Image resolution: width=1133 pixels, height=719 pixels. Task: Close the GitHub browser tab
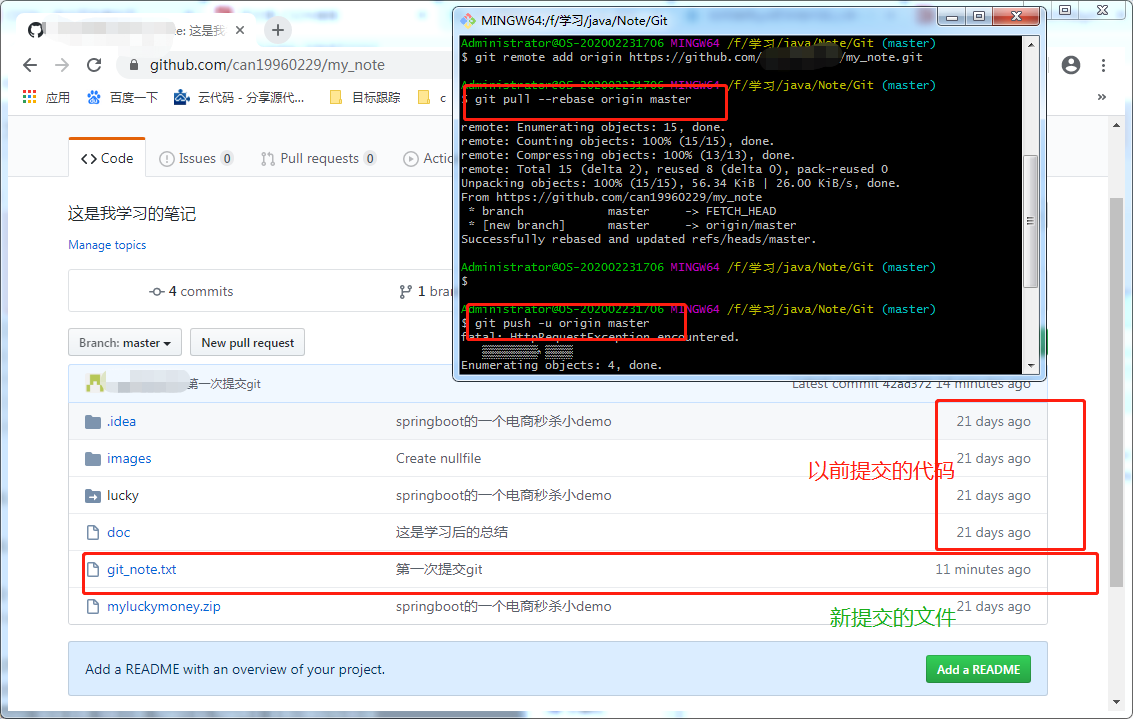point(240,30)
